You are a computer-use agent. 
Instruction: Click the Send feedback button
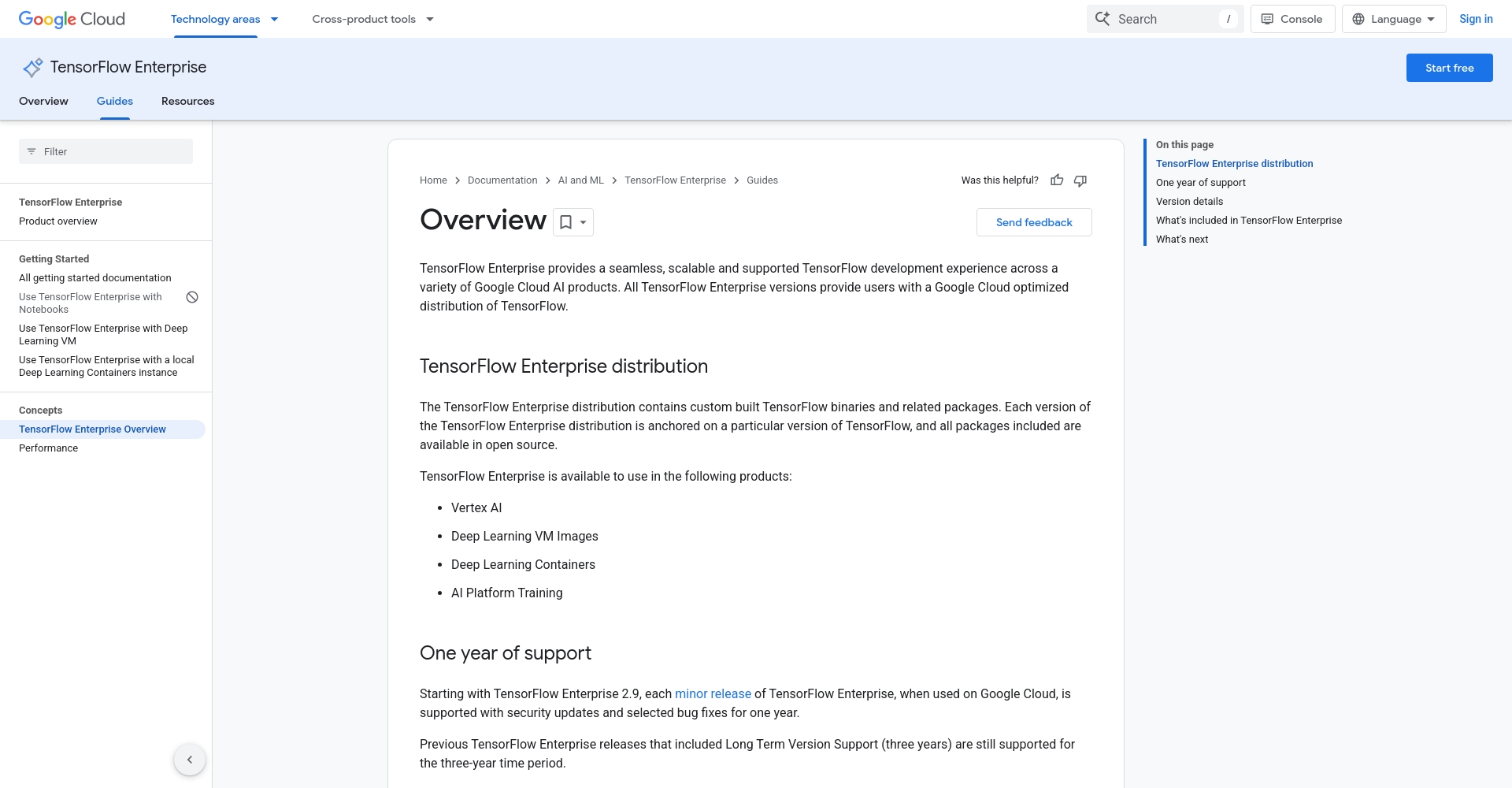coord(1034,222)
